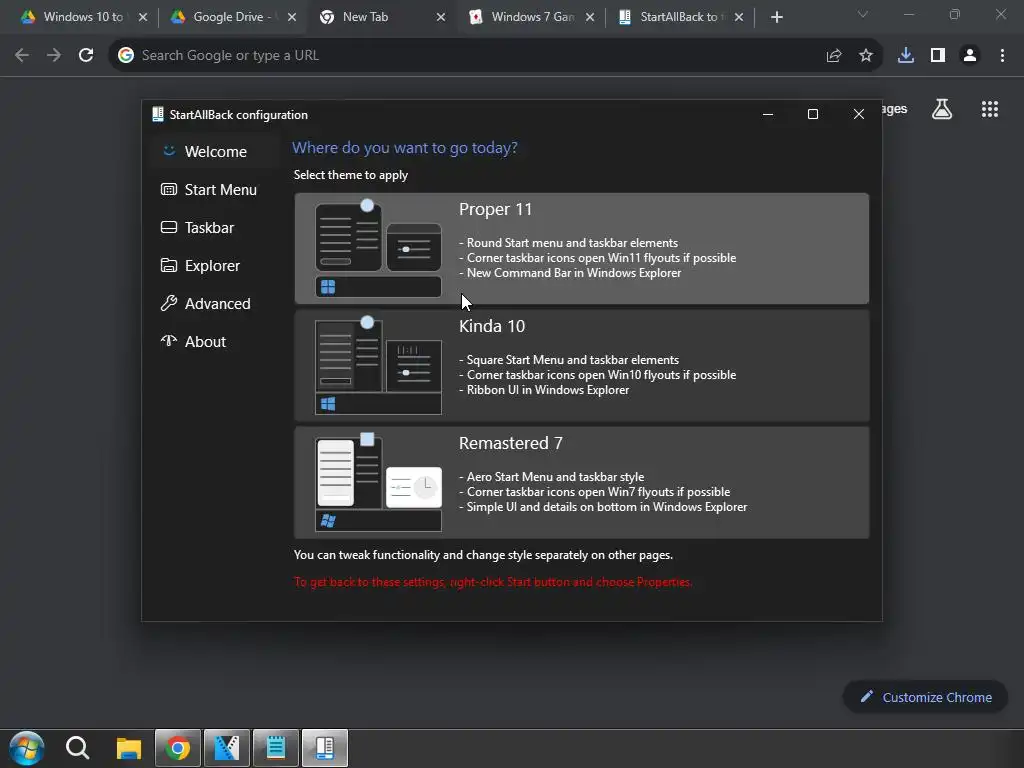Click StartAllBack title bar app icon
The width and height of the screenshot is (1024, 768).
(x=157, y=114)
